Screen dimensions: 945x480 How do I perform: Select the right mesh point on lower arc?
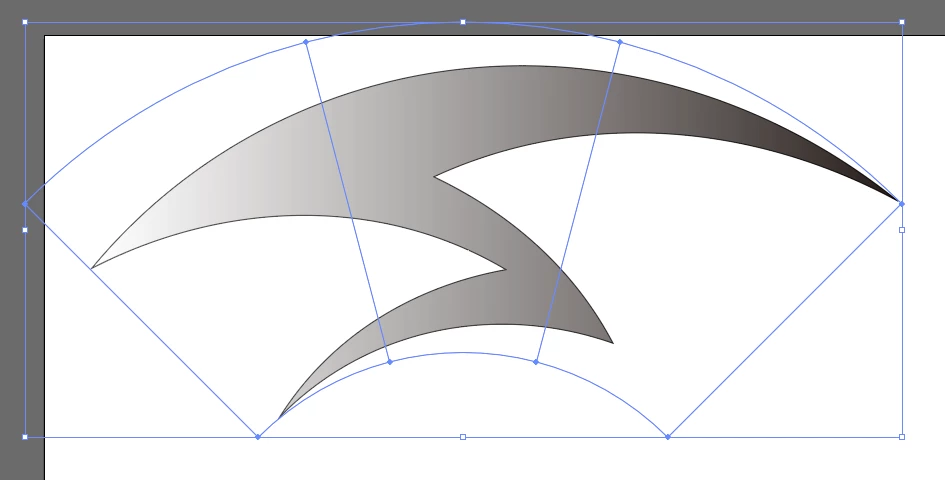536,362
